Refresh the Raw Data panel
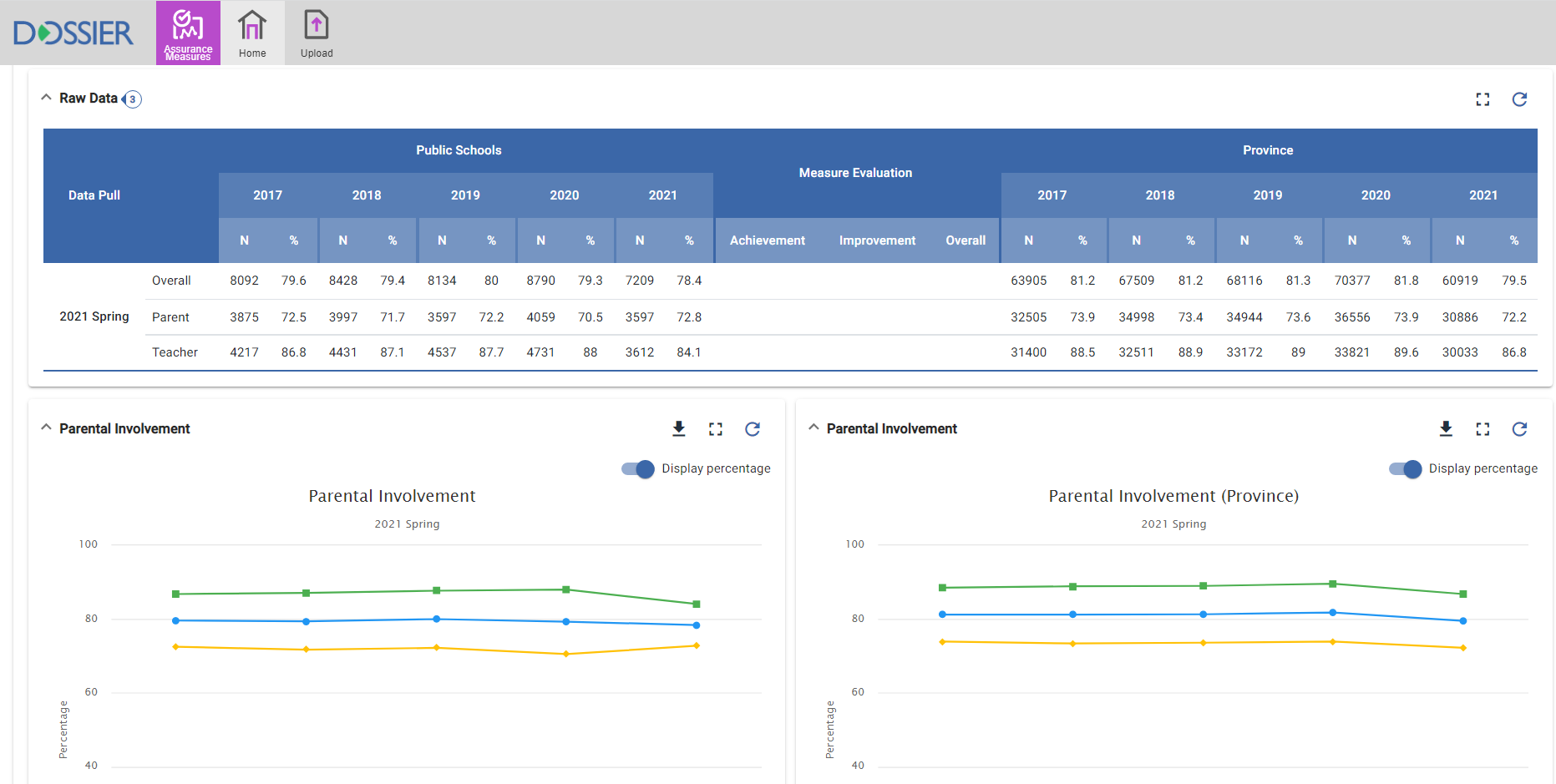This screenshot has width=1556, height=784. (x=1519, y=99)
